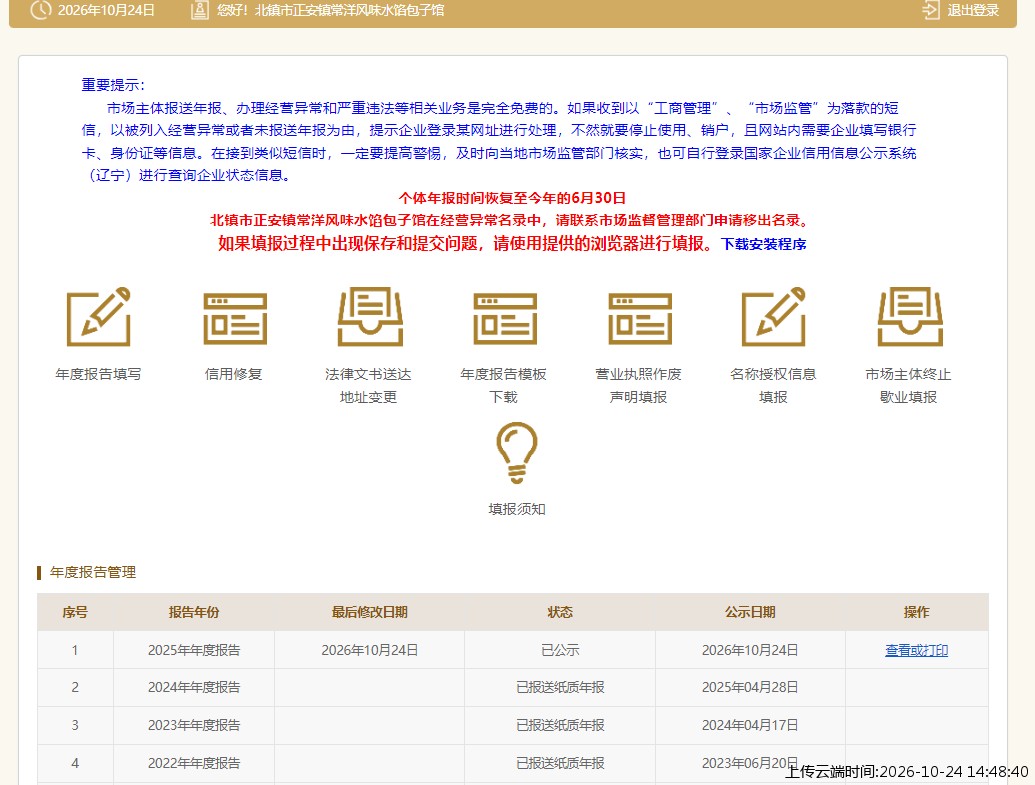Image resolution: width=1035 pixels, height=785 pixels.
Task: Click the 名称授权信息填报 pencil icon
Action: [774, 316]
